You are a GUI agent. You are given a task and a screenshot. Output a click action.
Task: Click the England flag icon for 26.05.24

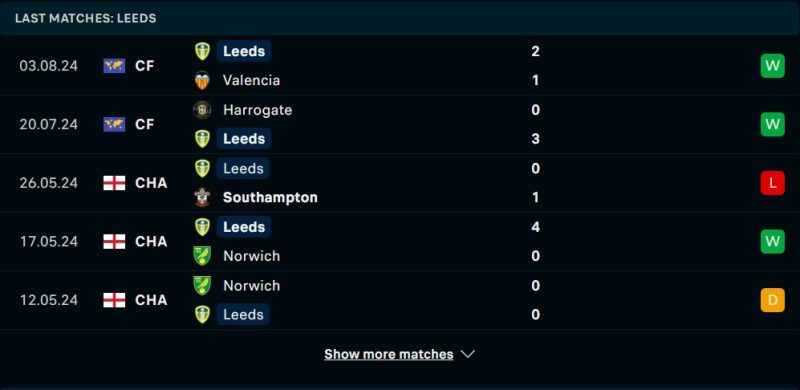(x=114, y=183)
